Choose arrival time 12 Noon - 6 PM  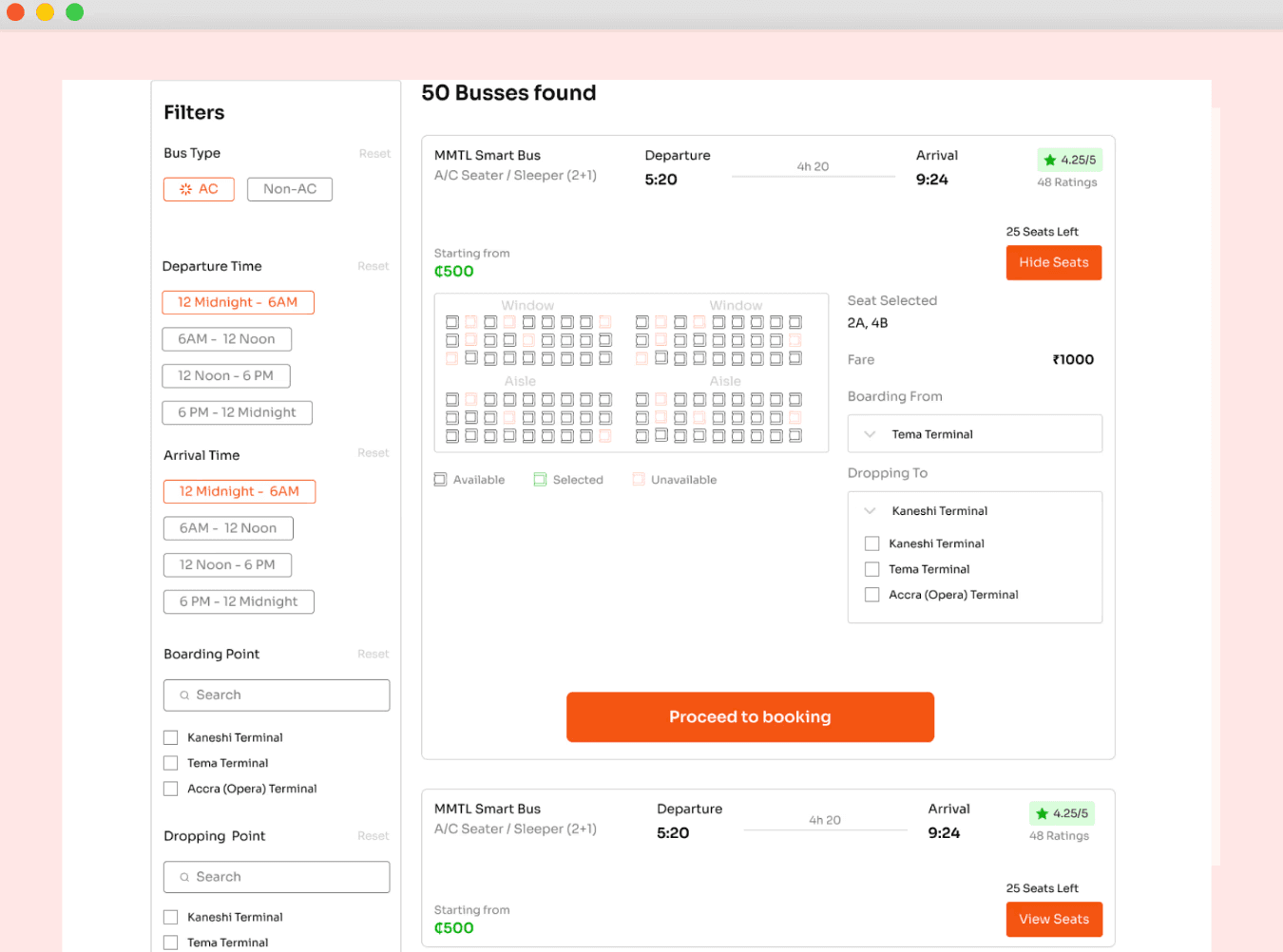coord(227,565)
